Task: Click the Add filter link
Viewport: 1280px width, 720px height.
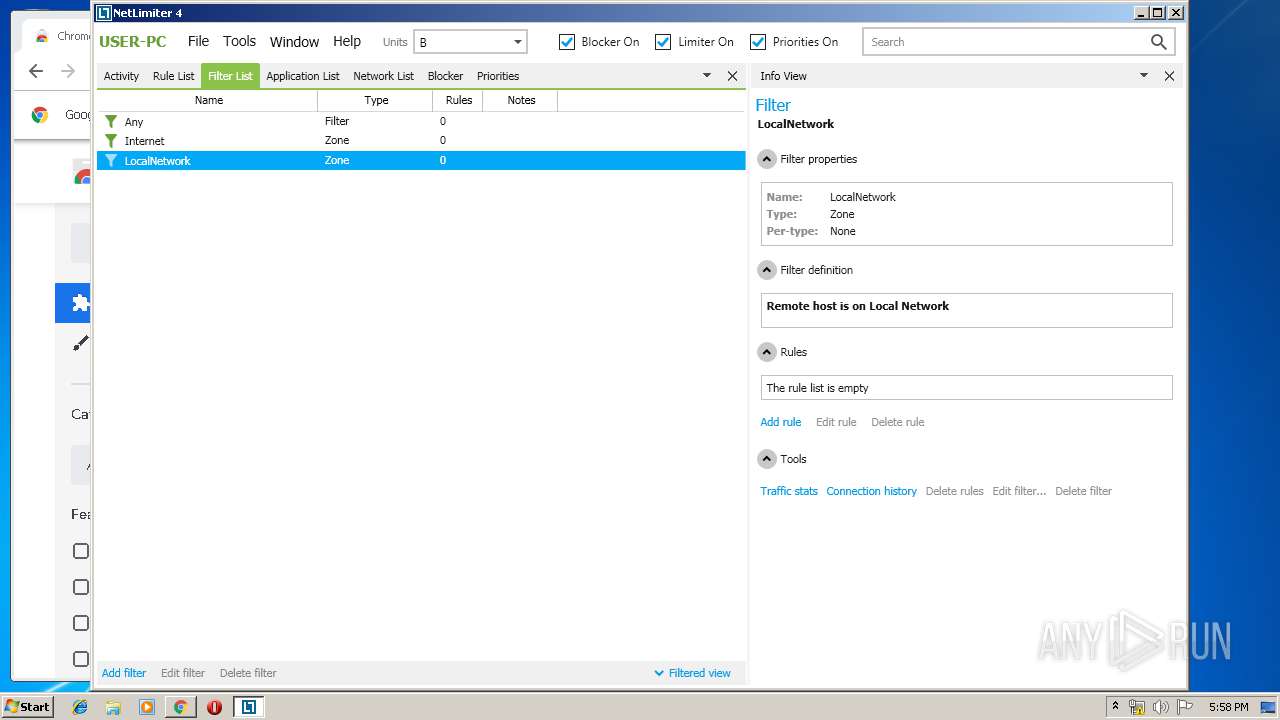Action: (x=124, y=673)
